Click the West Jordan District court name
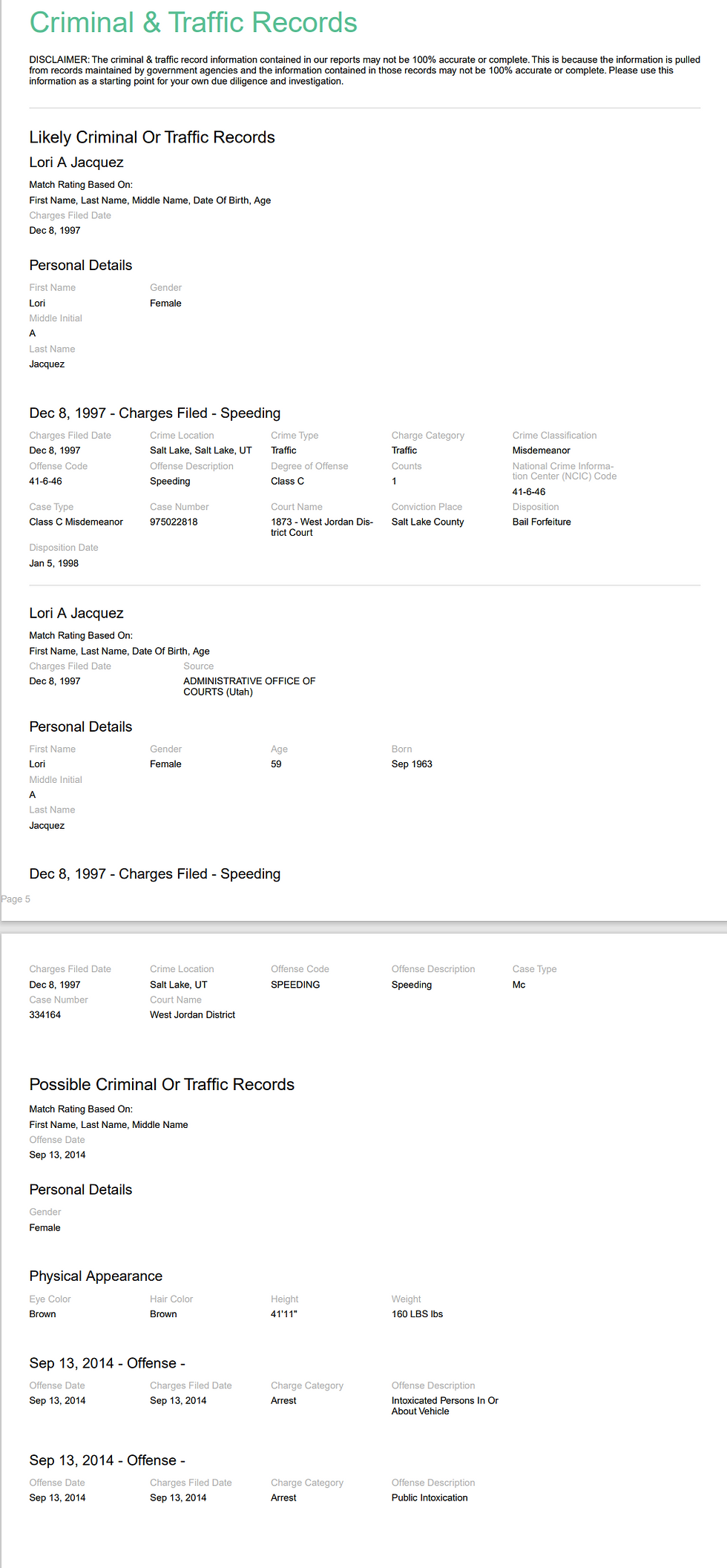The image size is (727, 1568). click(192, 1015)
